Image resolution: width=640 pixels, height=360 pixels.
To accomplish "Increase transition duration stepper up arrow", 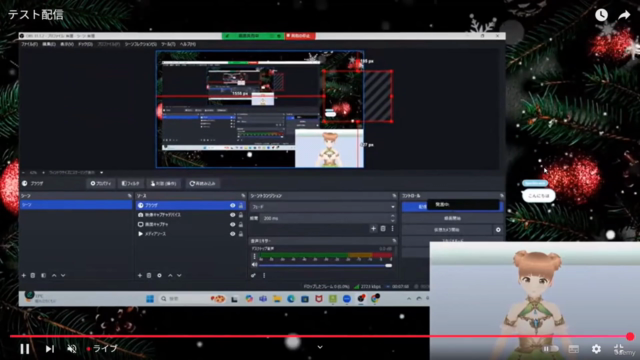I will point(393,216).
